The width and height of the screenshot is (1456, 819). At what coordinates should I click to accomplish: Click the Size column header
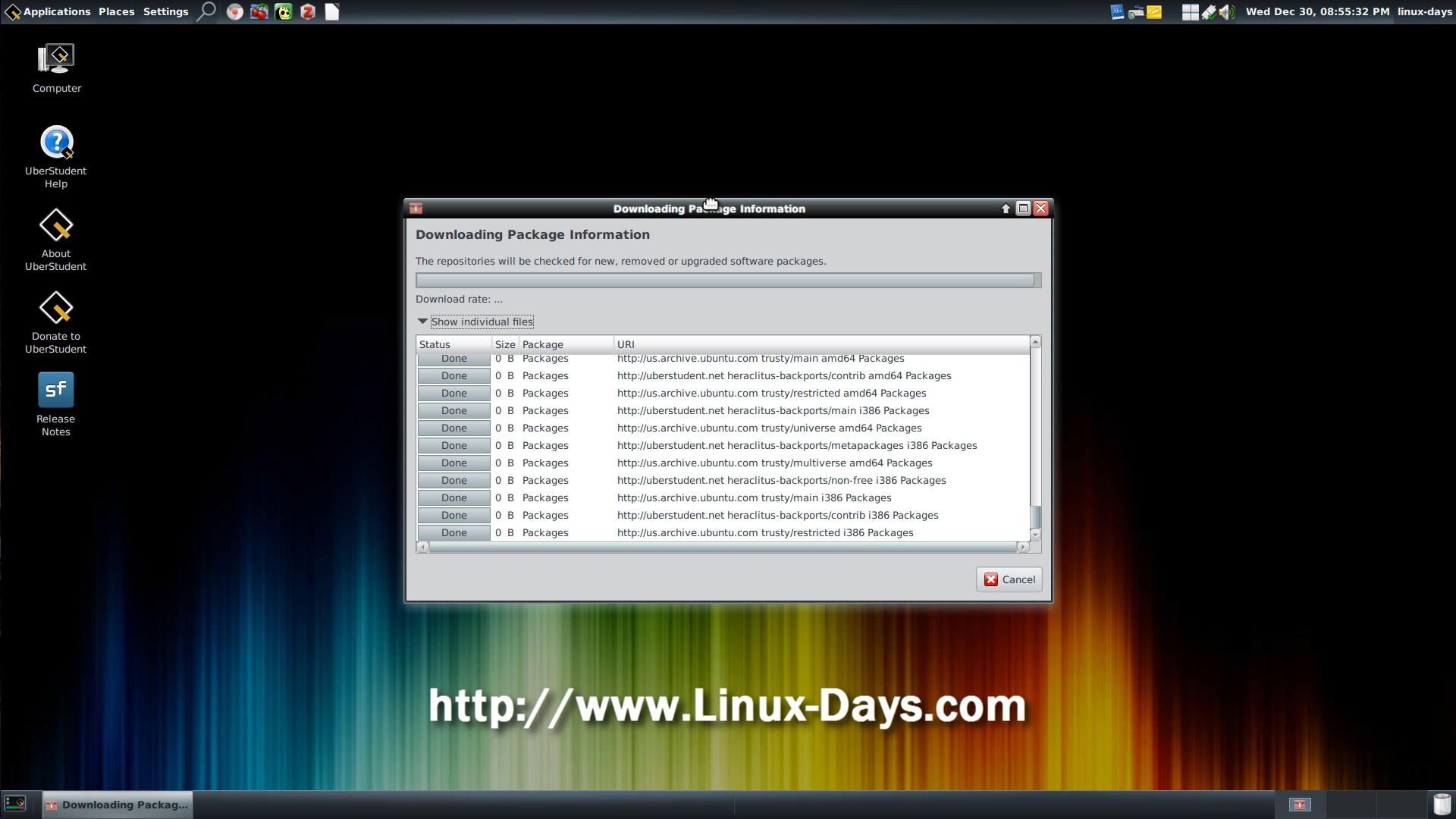(505, 344)
